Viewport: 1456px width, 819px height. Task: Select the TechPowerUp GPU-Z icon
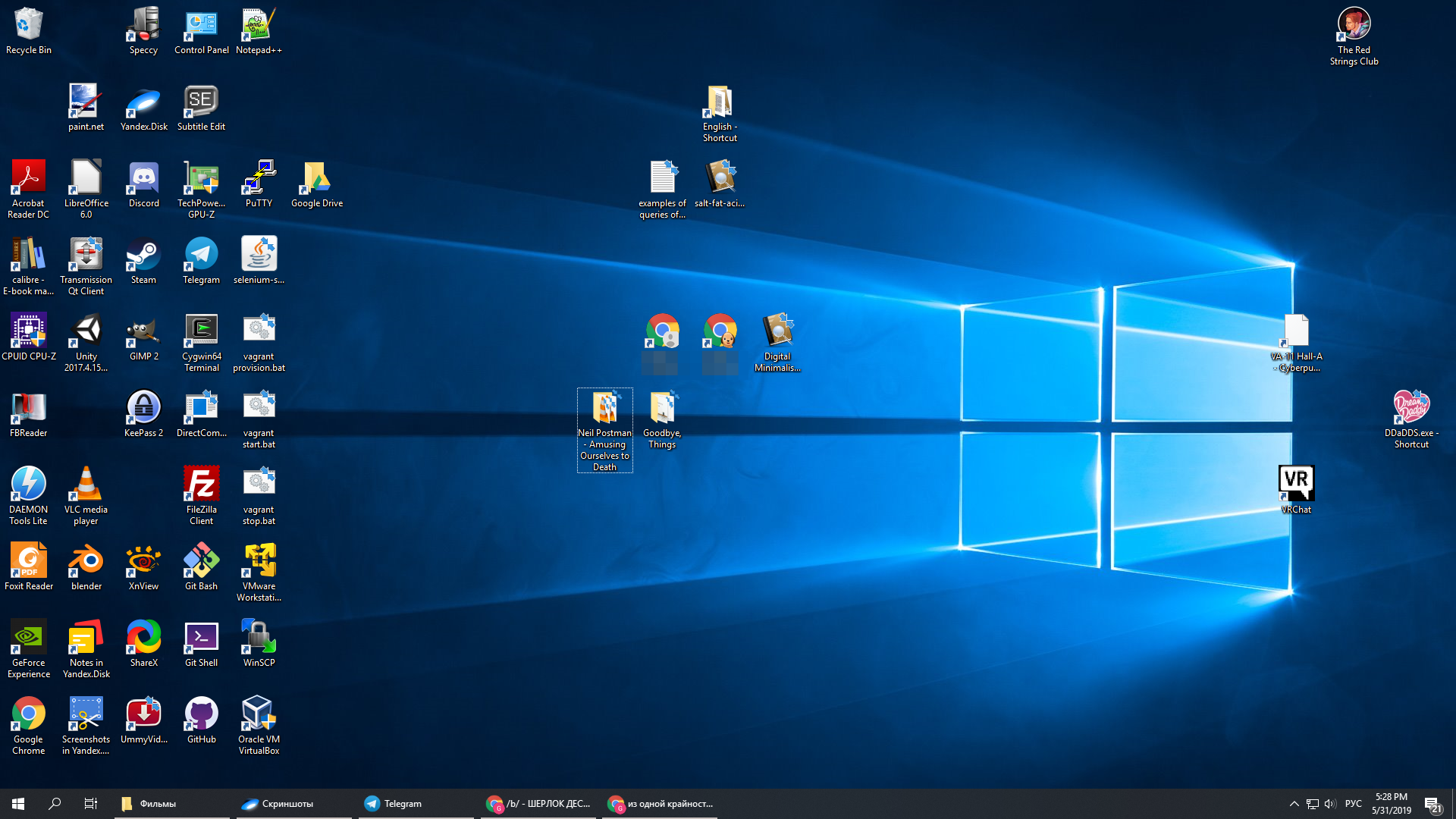[x=201, y=190]
